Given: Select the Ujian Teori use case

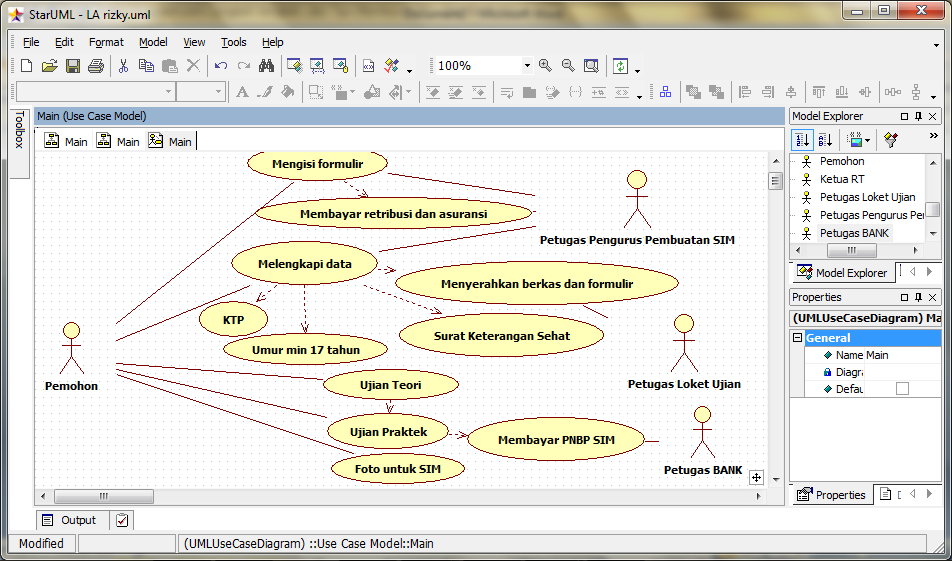Looking at the screenshot, I should [x=390, y=385].
